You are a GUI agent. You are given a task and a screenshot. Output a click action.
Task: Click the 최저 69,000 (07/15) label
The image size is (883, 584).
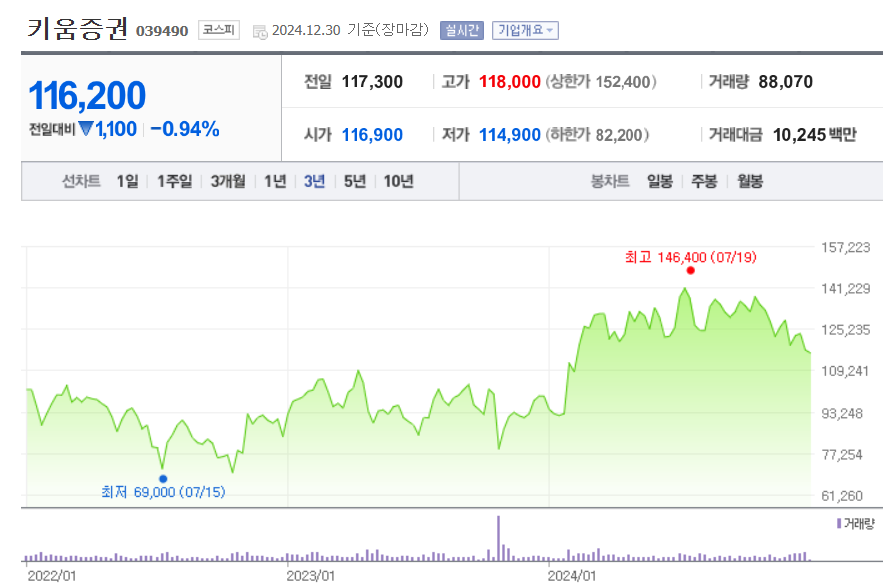[163, 492]
